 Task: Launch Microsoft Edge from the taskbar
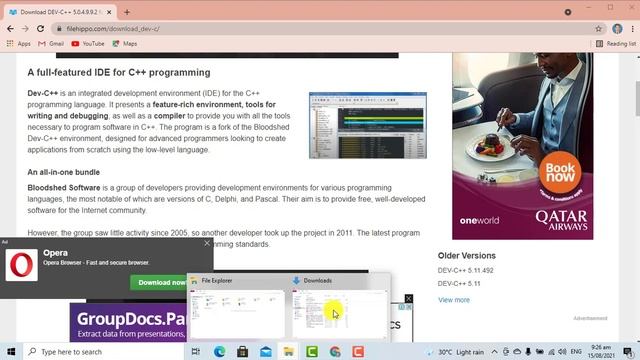pos(220,352)
